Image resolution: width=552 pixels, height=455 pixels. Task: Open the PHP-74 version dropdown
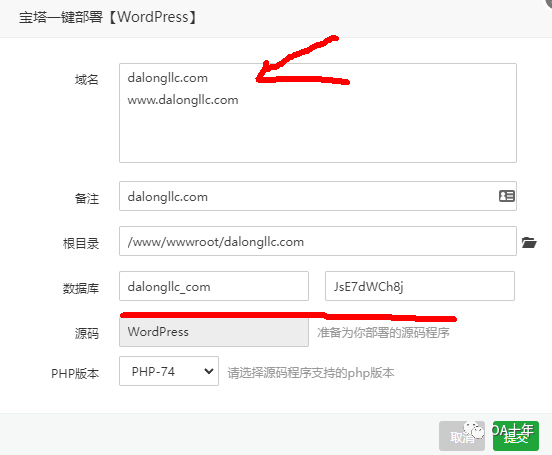[x=169, y=371]
